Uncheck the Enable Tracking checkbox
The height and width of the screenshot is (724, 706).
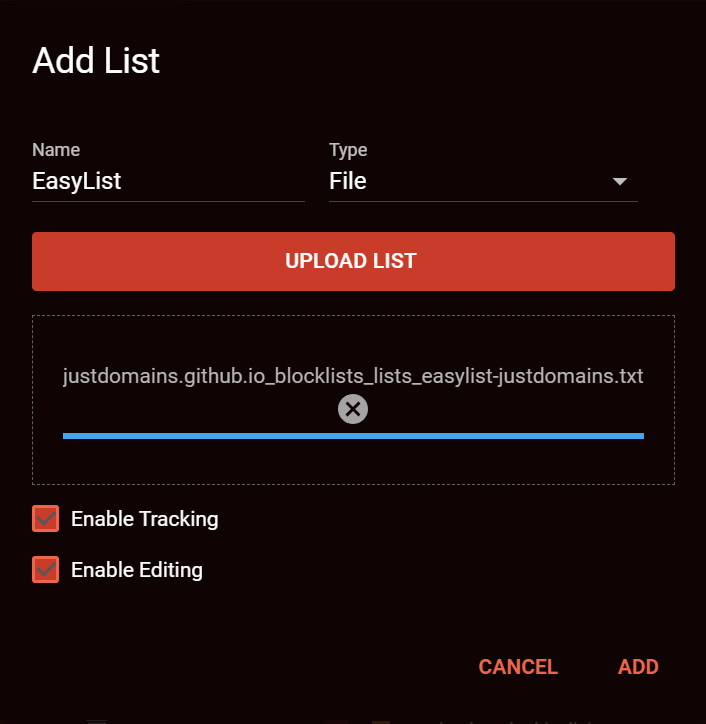coord(45,519)
